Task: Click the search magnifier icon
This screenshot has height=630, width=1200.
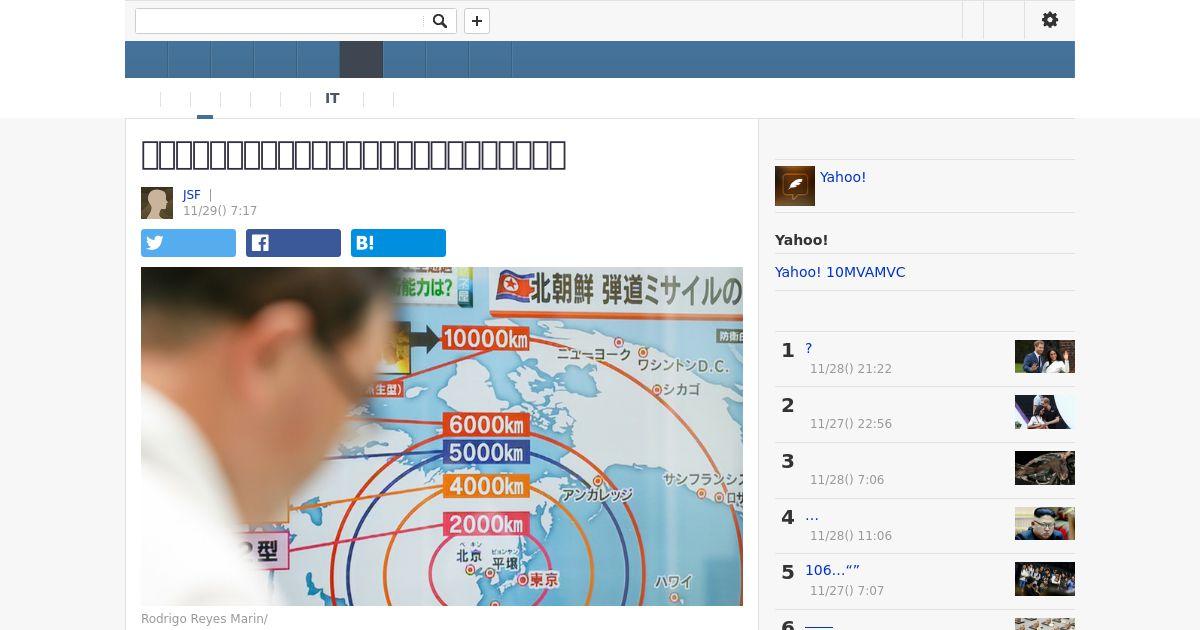Action: (440, 21)
